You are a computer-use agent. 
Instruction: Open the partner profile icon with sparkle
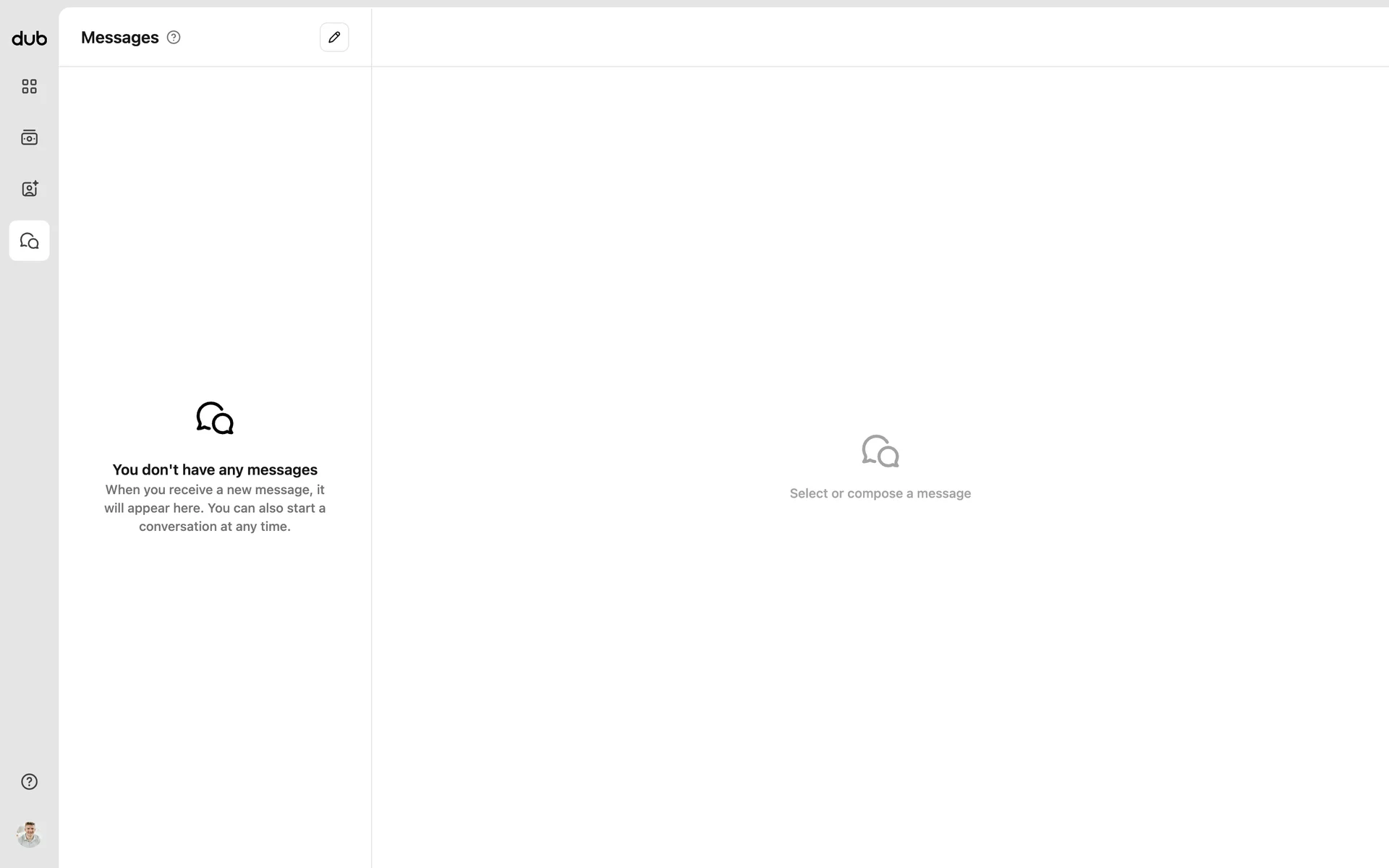click(29, 189)
